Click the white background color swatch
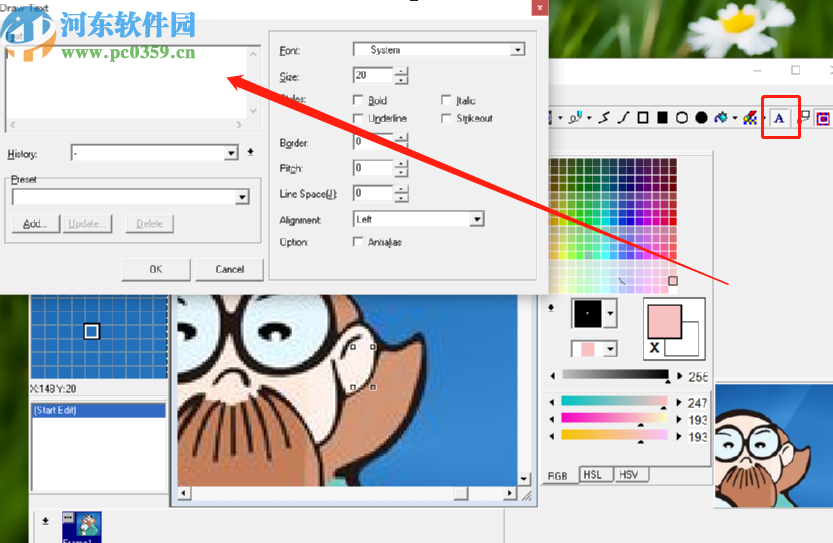 click(688, 345)
